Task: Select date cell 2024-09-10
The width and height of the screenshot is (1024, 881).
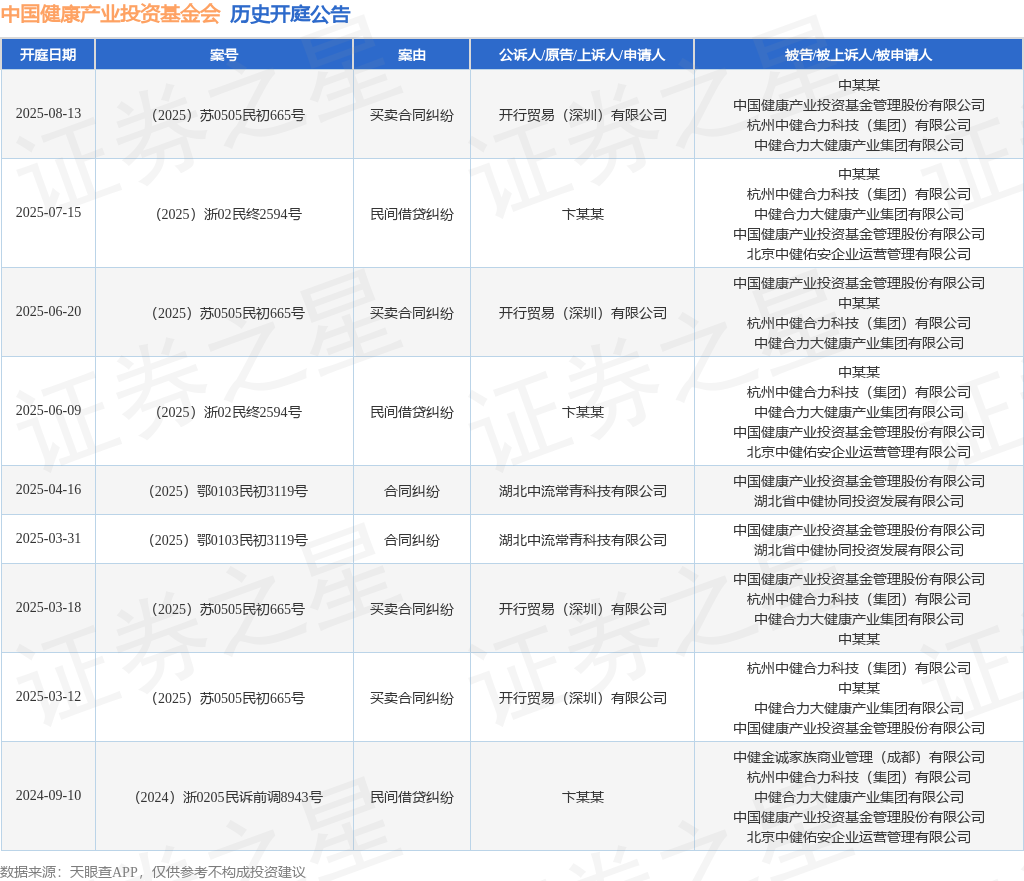Action: (48, 796)
